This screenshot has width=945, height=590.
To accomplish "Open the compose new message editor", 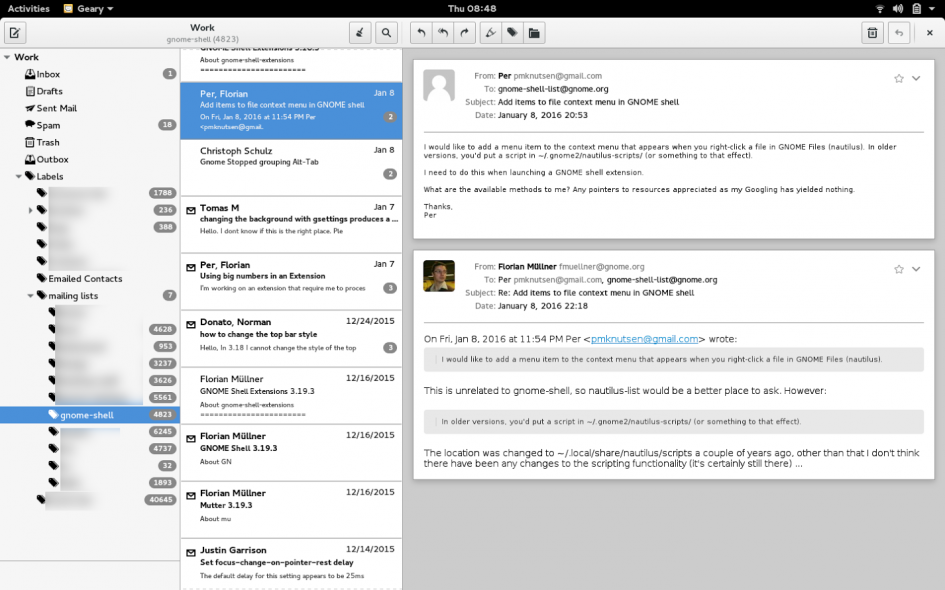I will pos(14,32).
